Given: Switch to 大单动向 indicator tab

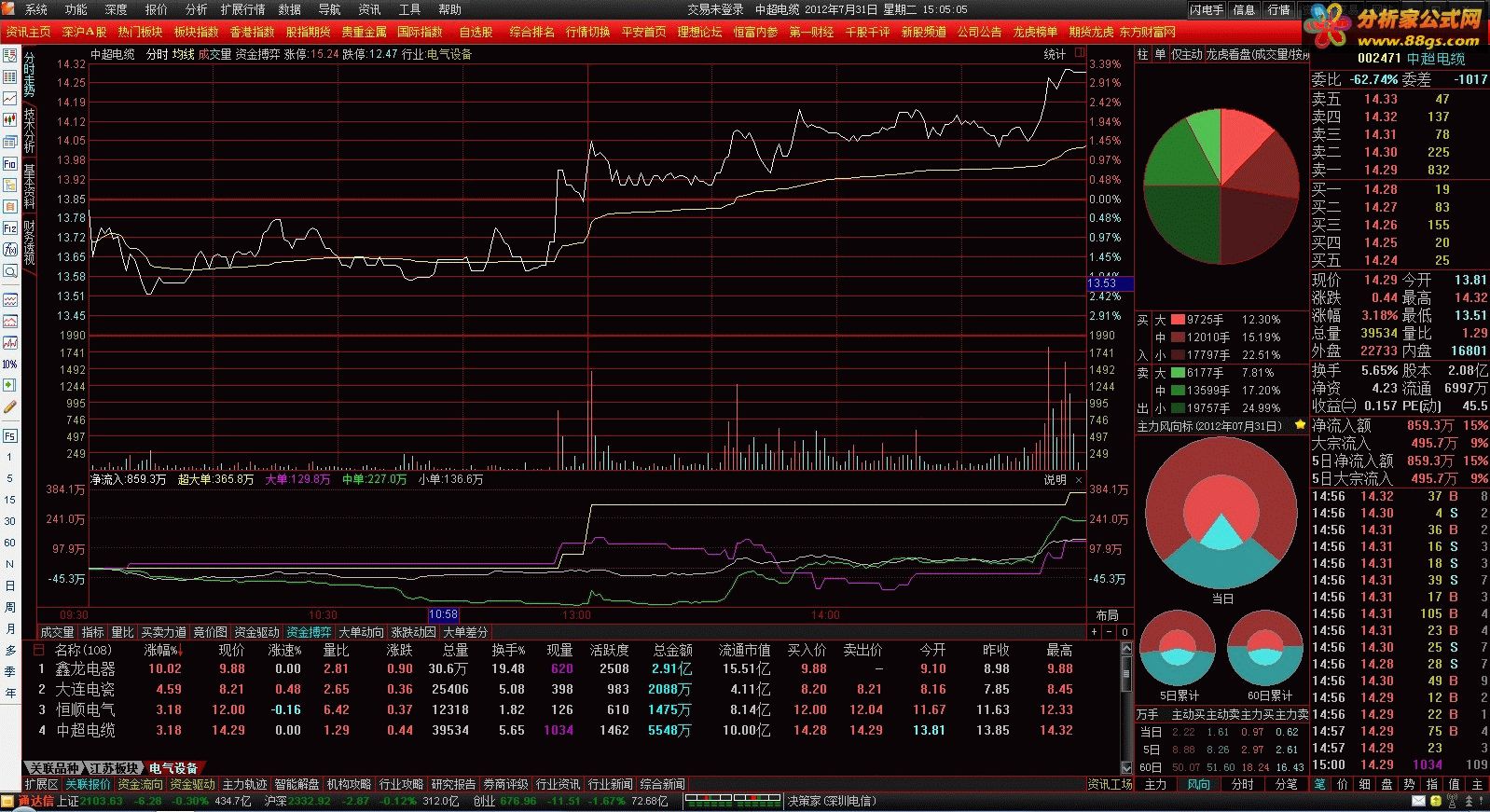Looking at the screenshot, I should pos(361,632).
